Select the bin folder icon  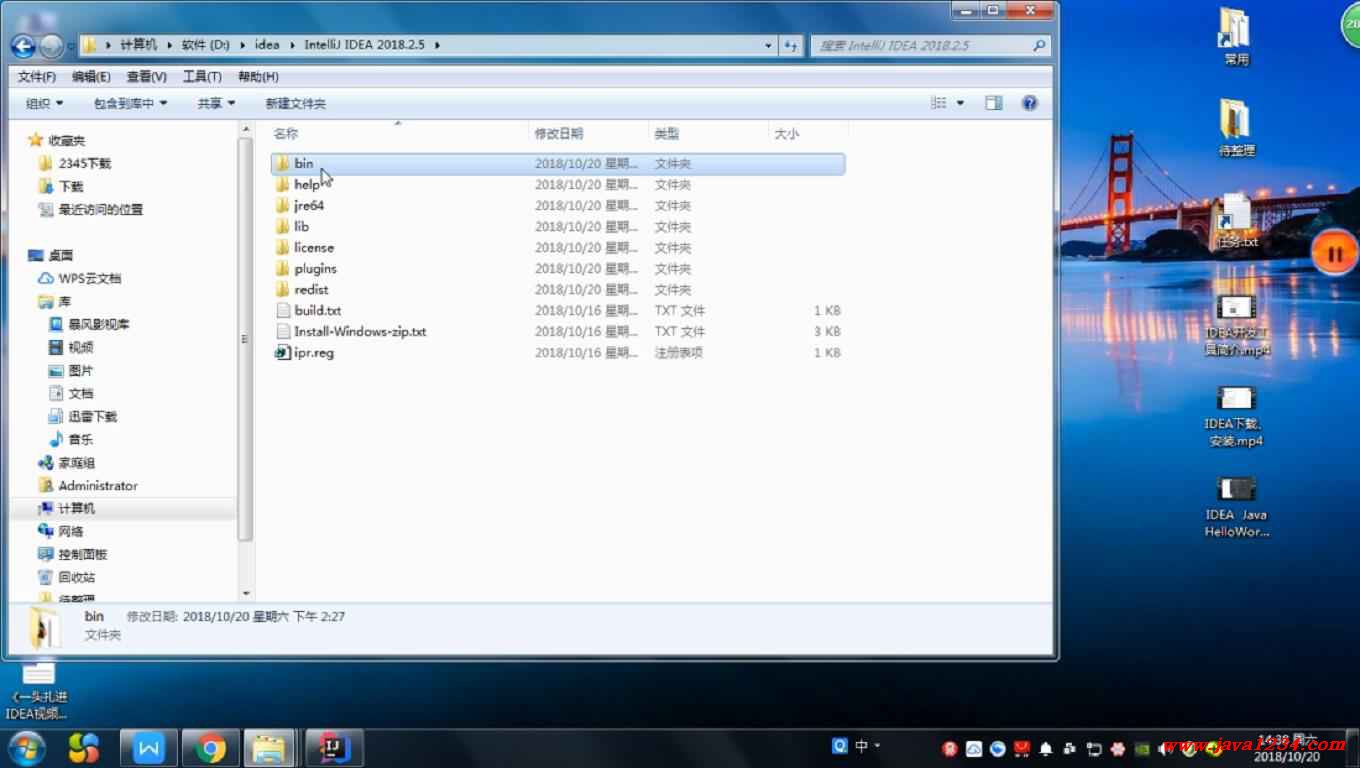click(x=283, y=163)
